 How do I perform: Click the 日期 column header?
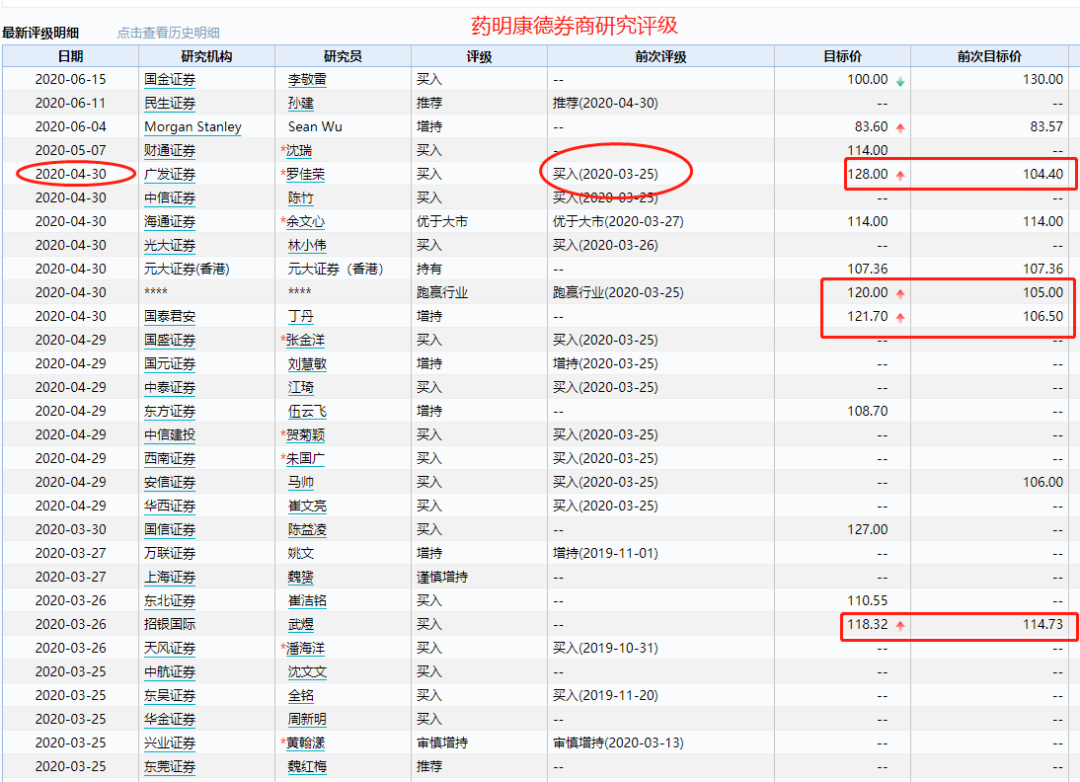70,56
